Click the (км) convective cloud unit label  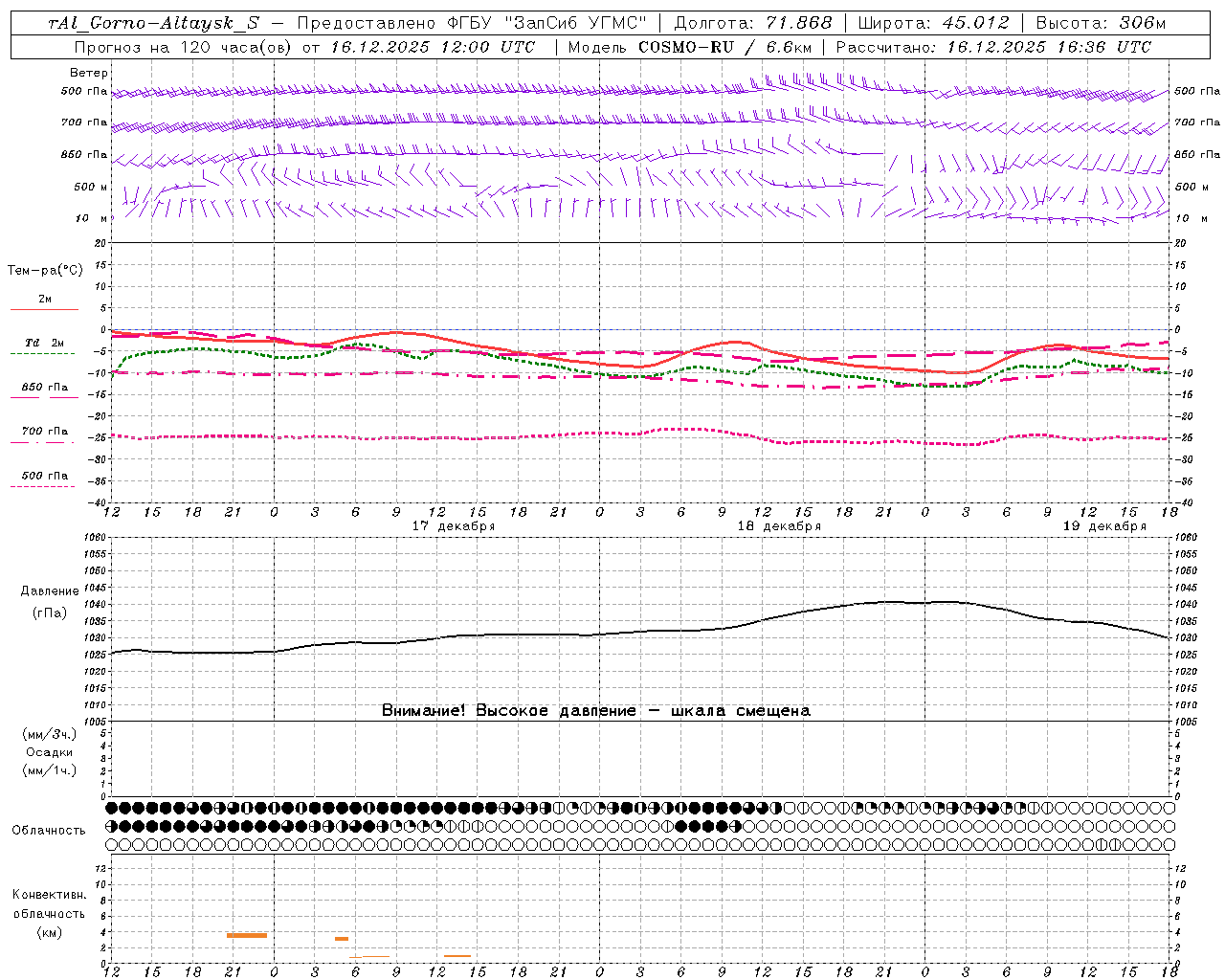(49, 932)
